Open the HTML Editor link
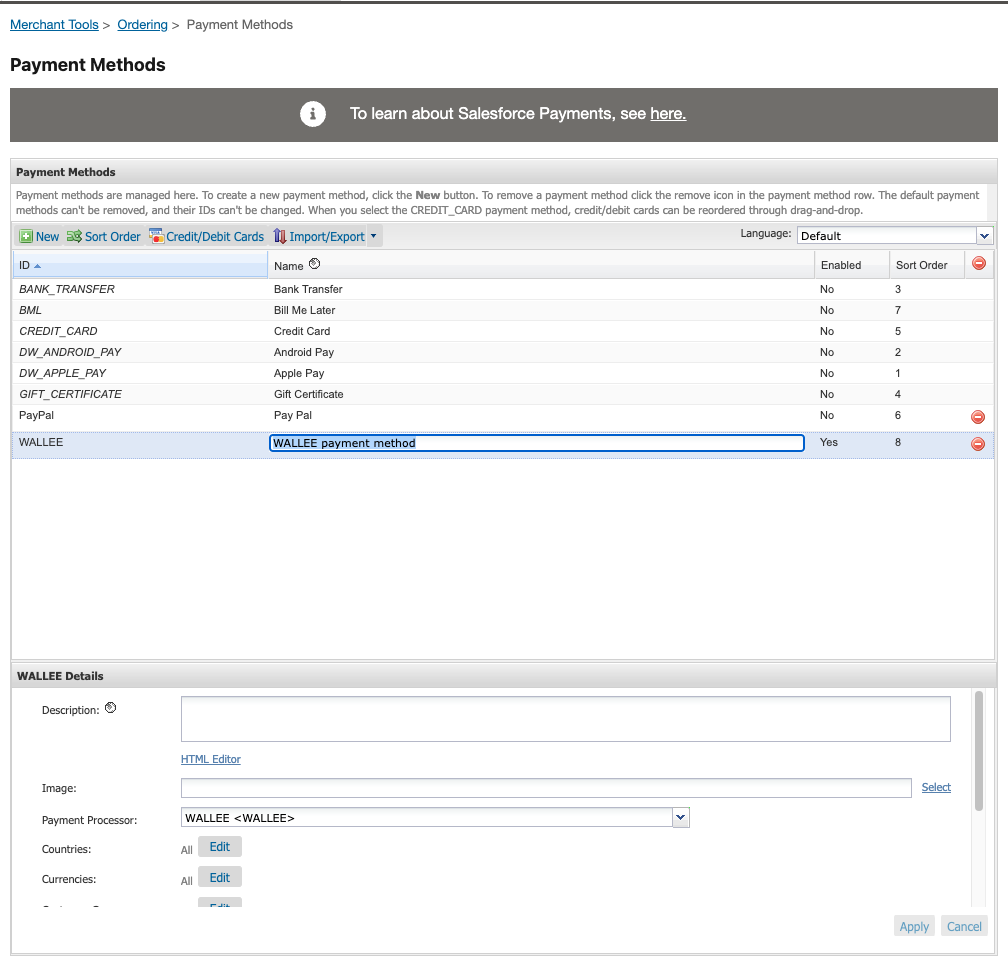 pos(210,759)
